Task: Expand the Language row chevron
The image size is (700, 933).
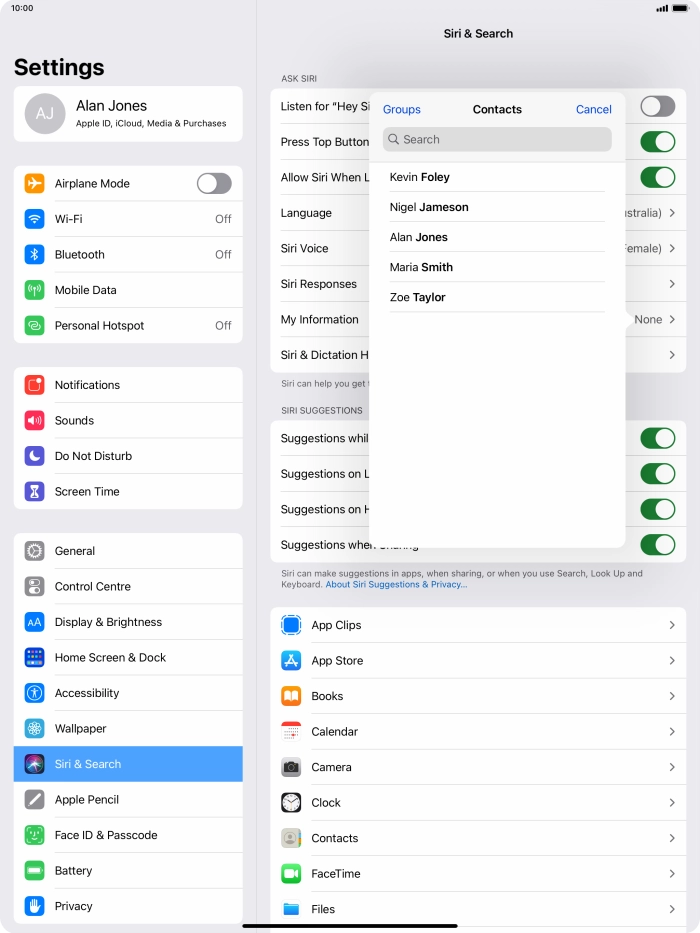Action: [672, 213]
